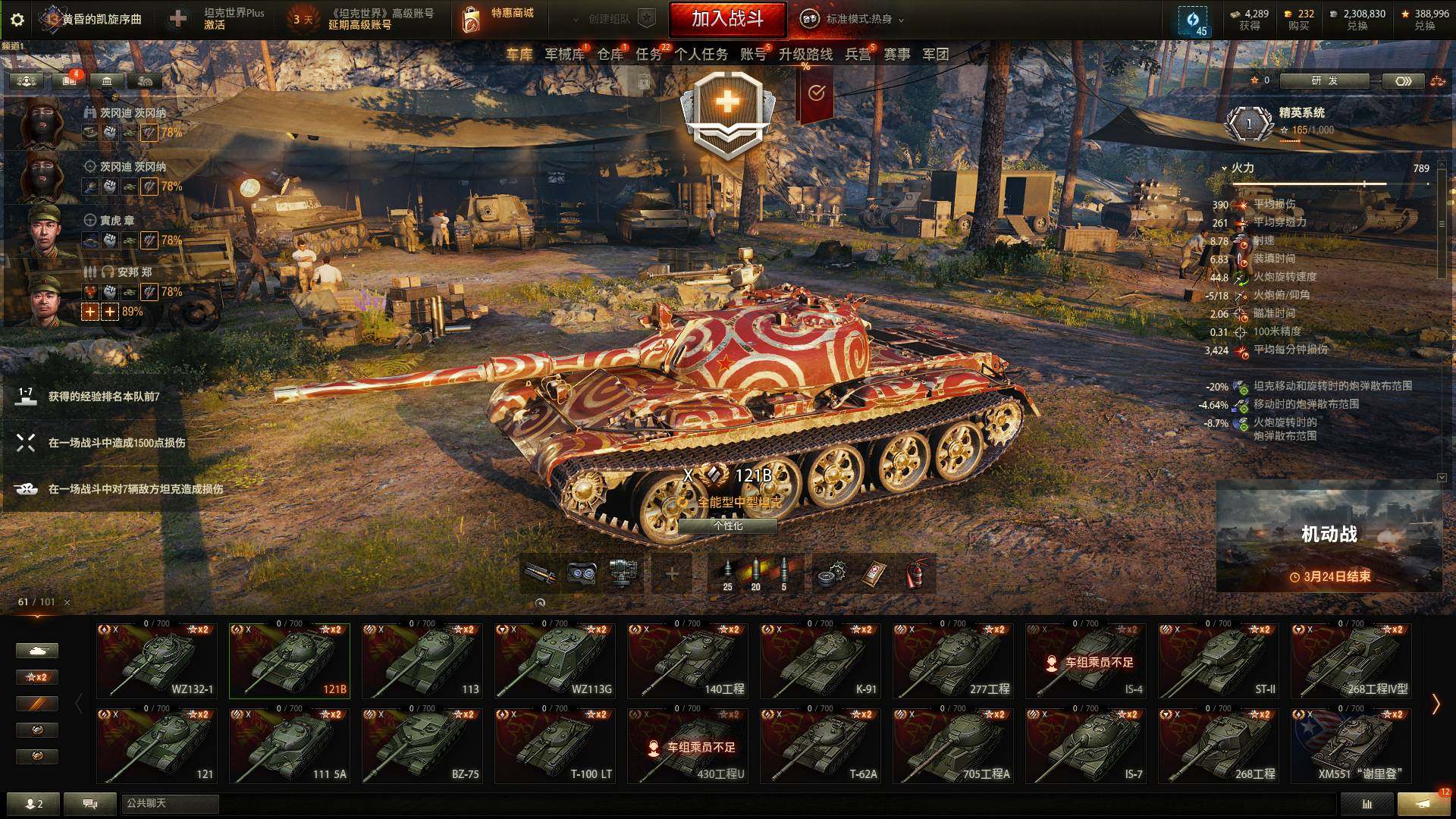
Task: Select the fire extinguisher consumable slot
Action: click(917, 574)
